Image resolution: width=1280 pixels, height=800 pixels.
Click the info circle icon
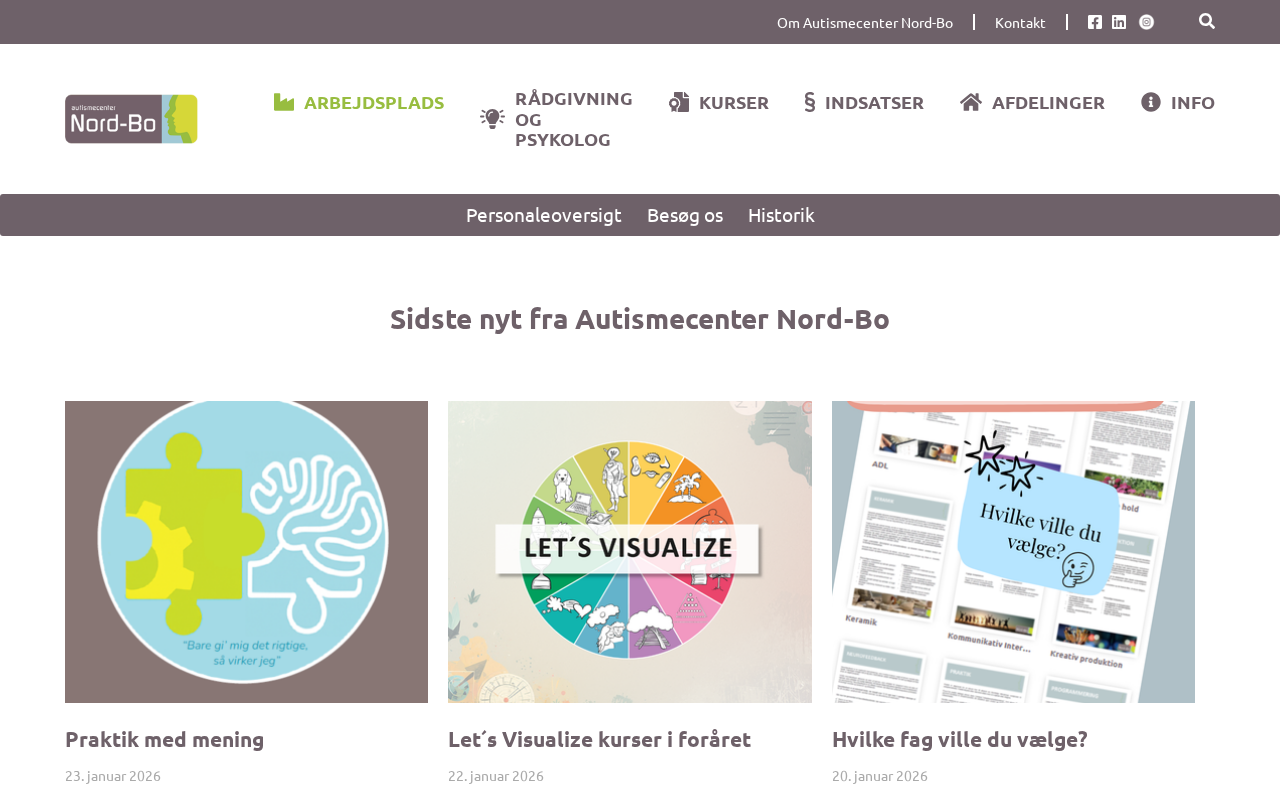click(1151, 102)
